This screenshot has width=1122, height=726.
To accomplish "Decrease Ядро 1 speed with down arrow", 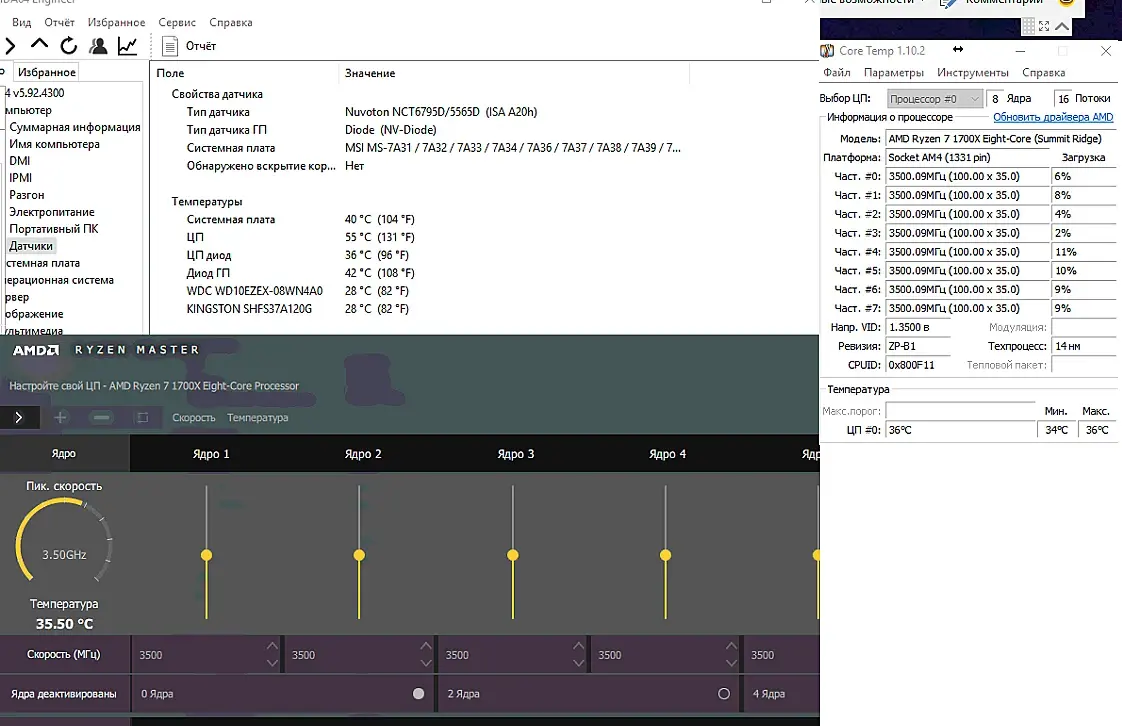I will pyautogui.click(x=272, y=663).
